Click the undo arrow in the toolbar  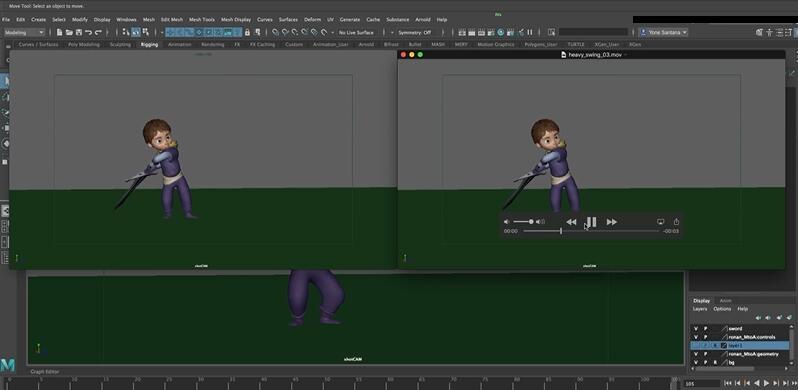click(x=89, y=32)
